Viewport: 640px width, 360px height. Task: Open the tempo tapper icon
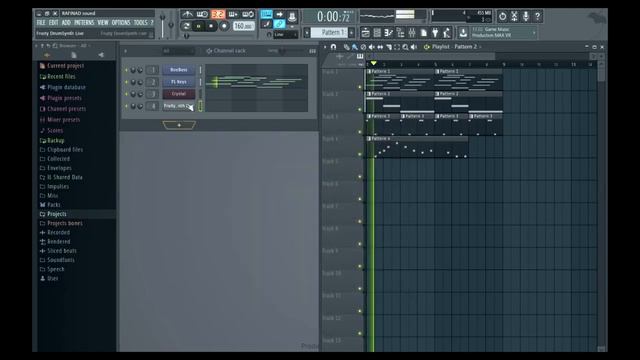point(447,32)
